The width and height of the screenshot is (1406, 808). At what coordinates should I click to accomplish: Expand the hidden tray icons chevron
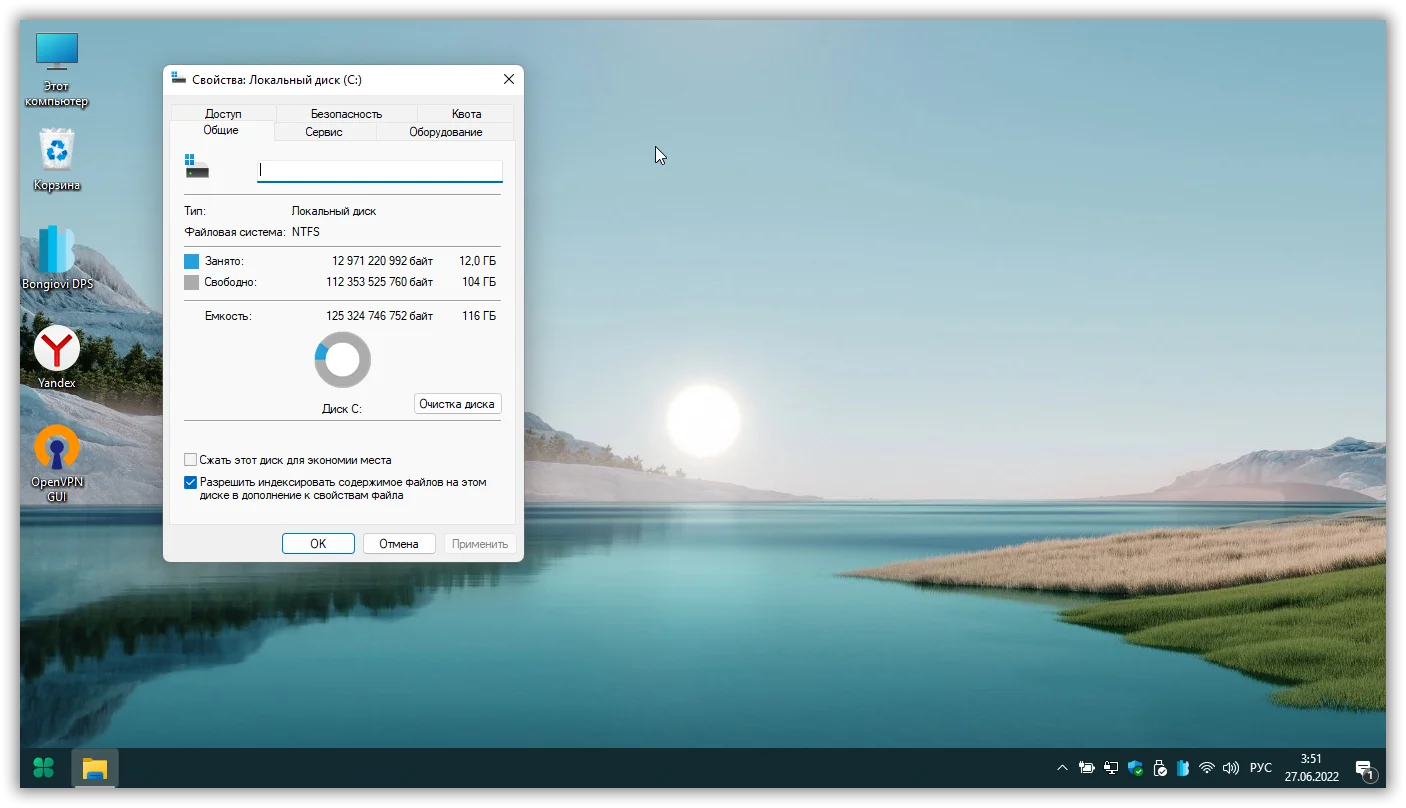pos(1062,768)
